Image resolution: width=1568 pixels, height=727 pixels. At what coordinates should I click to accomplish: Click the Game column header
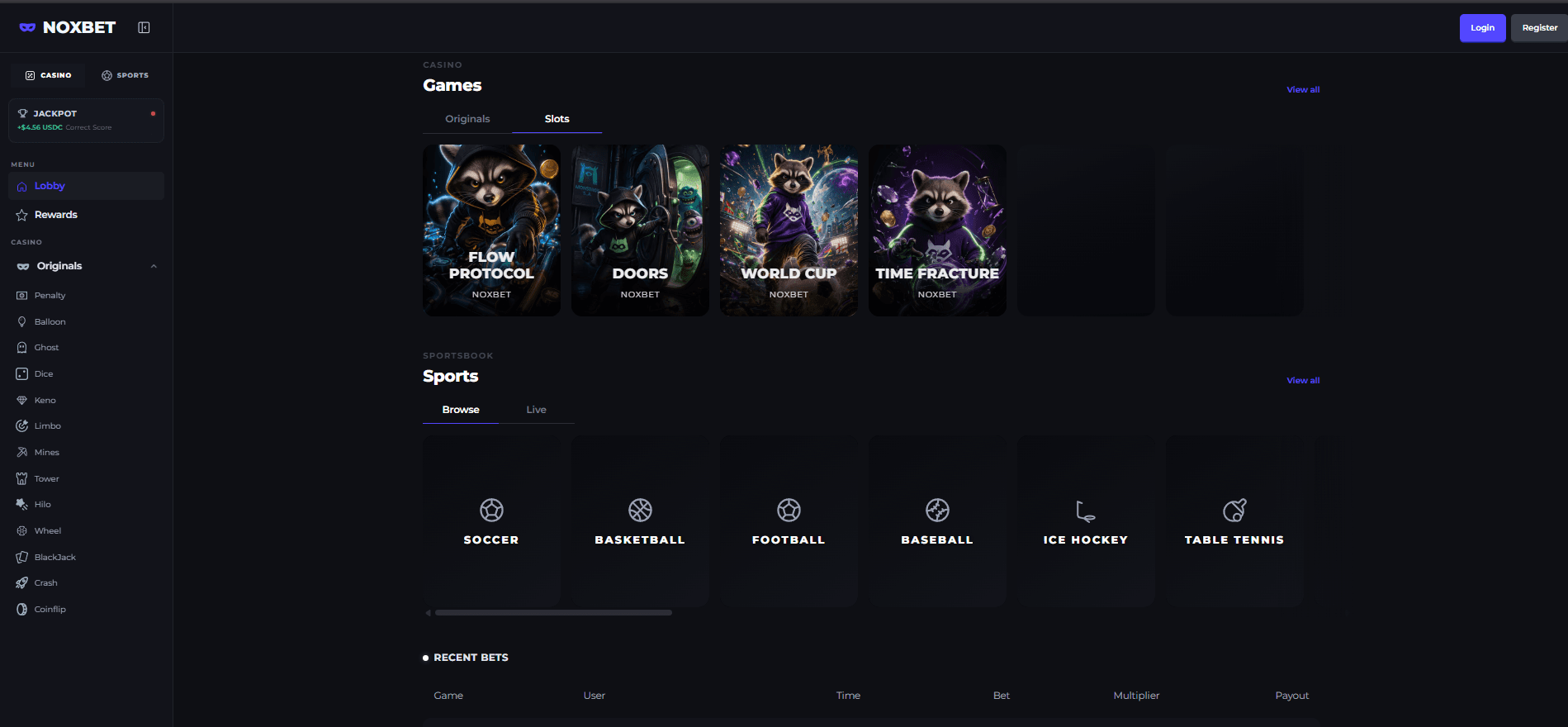(448, 696)
